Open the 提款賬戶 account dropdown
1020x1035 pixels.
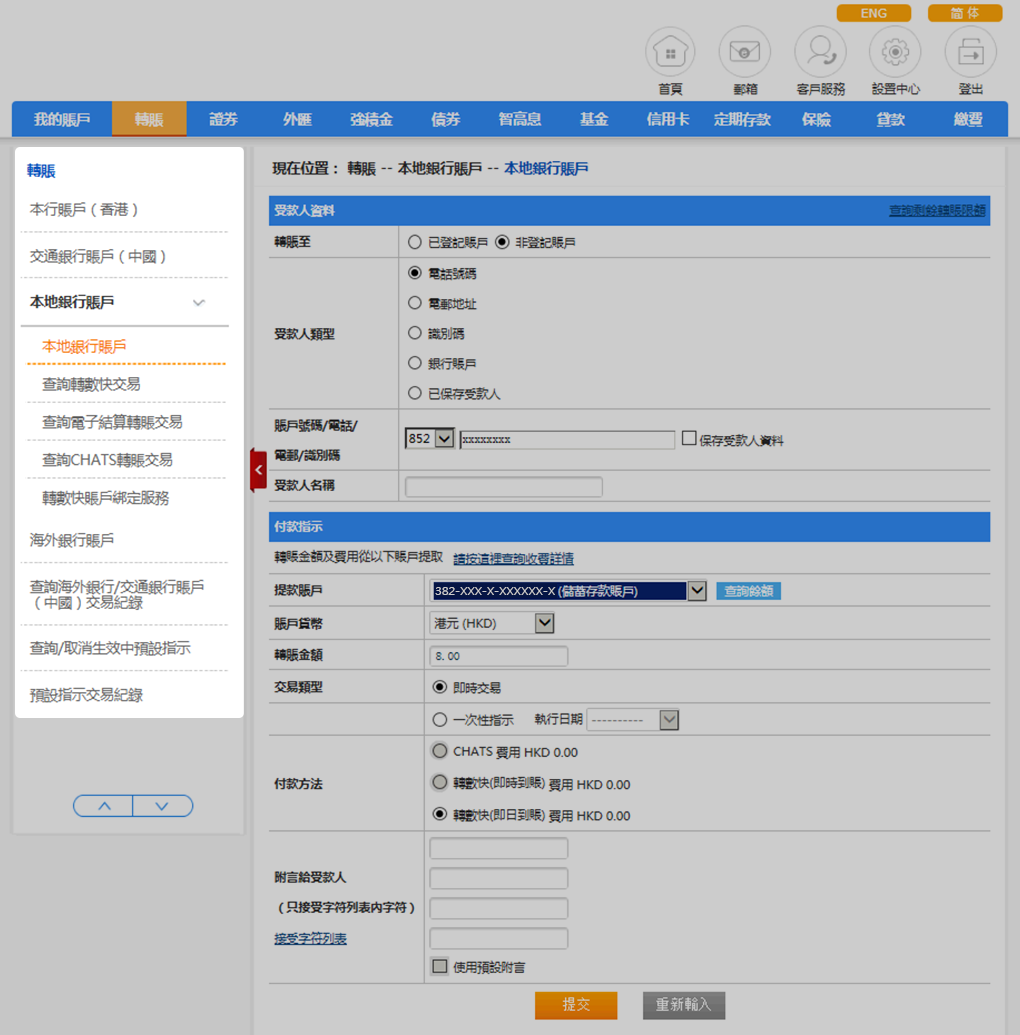pyautogui.click(x=697, y=591)
